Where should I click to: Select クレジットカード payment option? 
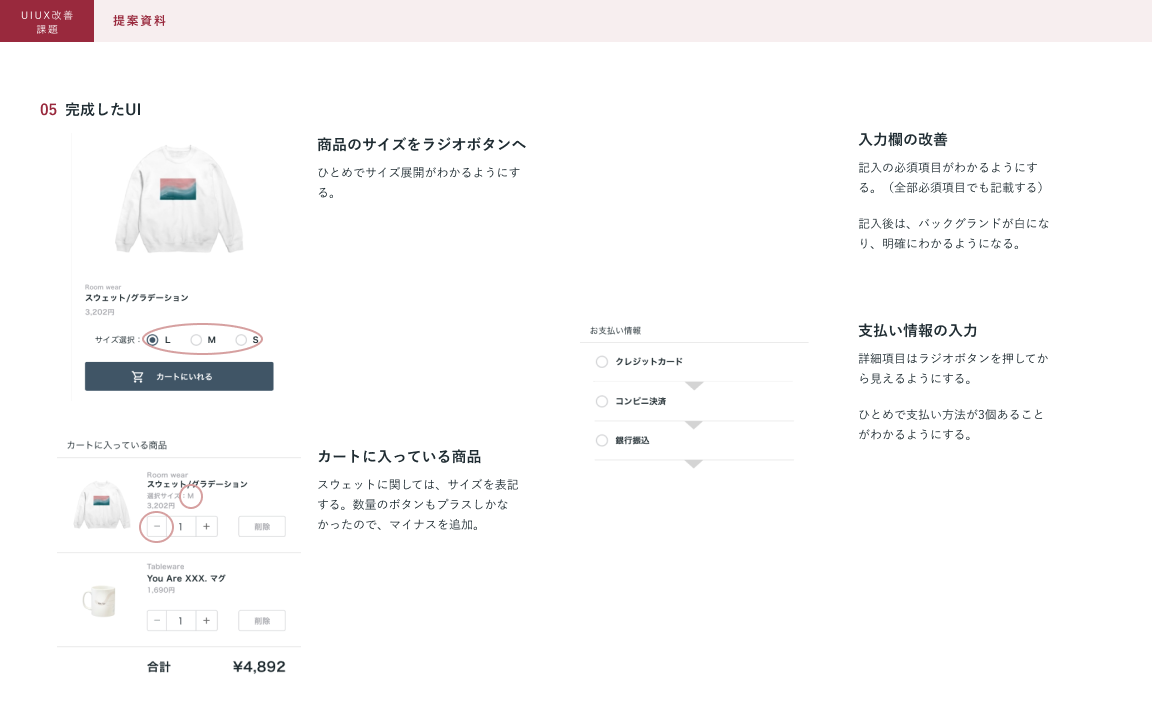click(x=602, y=362)
